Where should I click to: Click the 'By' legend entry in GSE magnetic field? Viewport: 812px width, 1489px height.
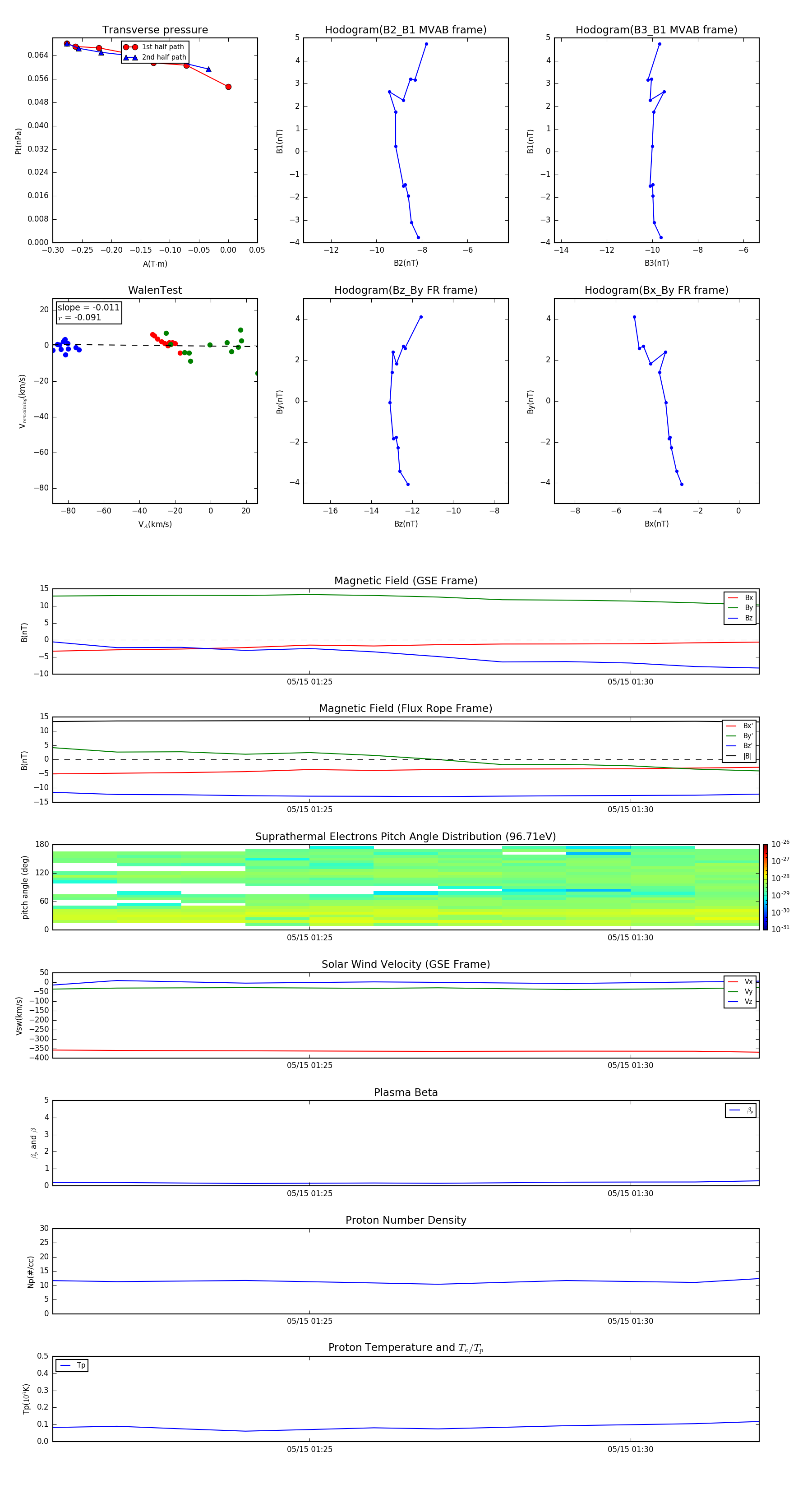740,607
